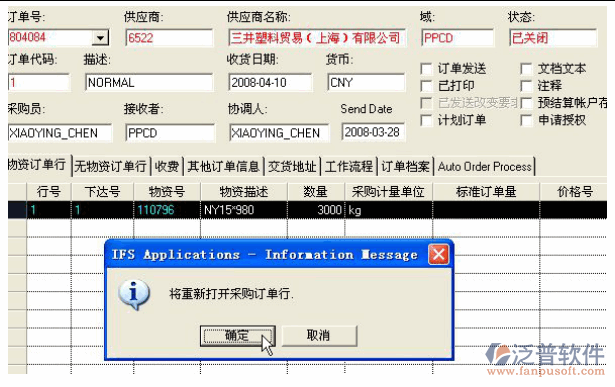Click the 收货日期 field showing 2008-04-10

(x=270, y=82)
